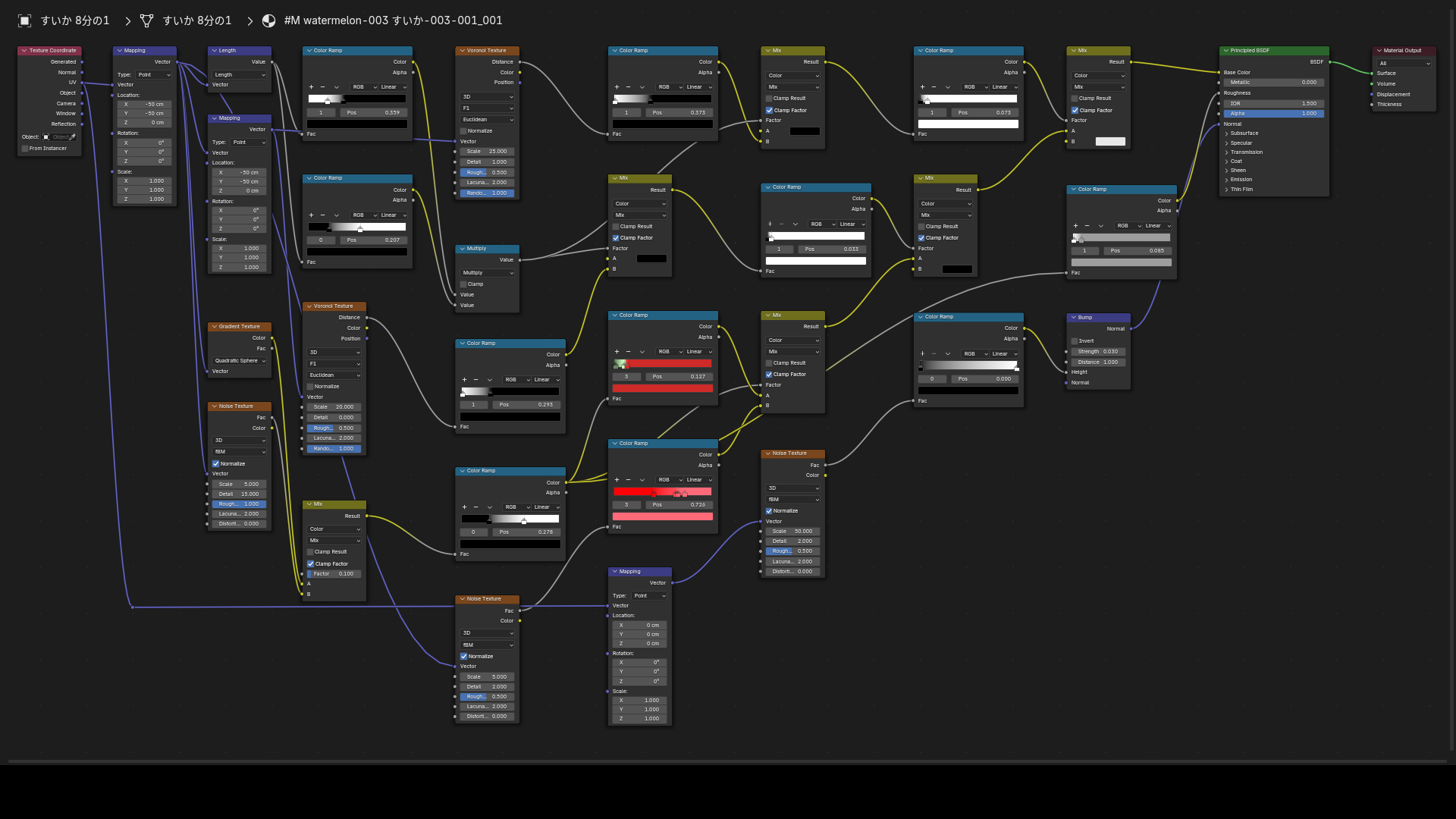
Task: Click the object icon in the breadcrumb
Action: pos(25,20)
